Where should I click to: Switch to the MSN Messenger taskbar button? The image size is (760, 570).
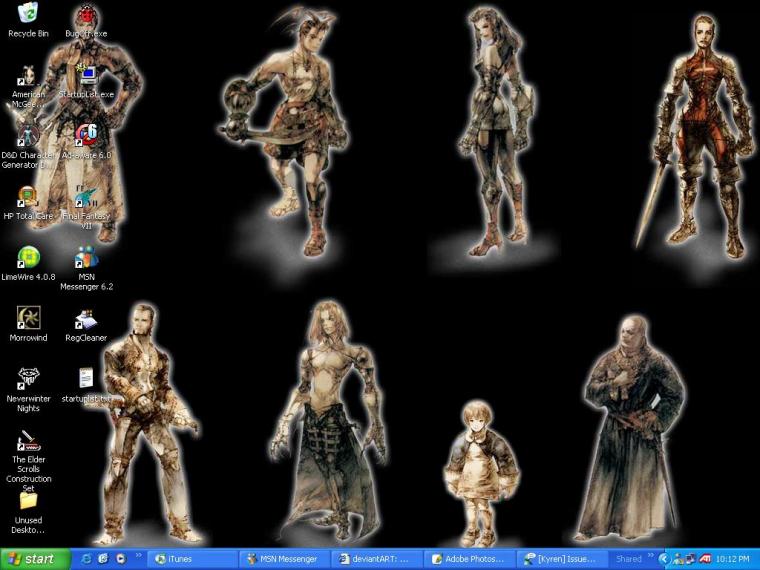tap(285, 559)
